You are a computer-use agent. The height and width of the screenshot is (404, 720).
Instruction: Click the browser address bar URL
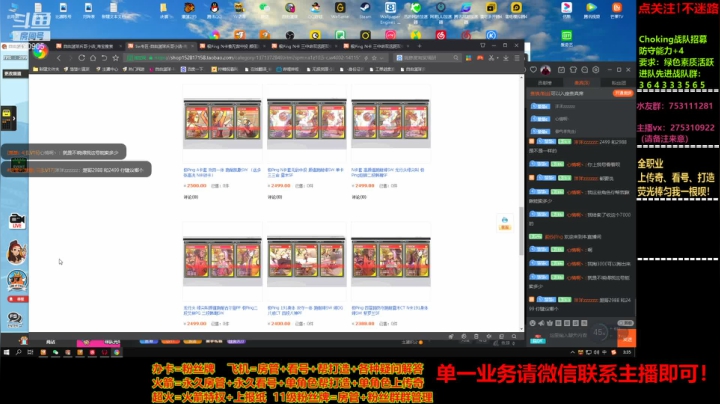point(257,58)
